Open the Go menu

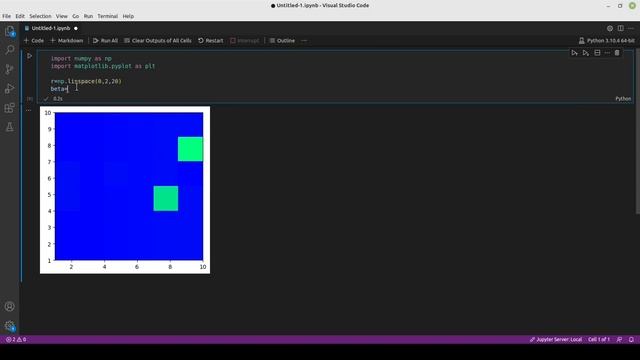(76, 16)
